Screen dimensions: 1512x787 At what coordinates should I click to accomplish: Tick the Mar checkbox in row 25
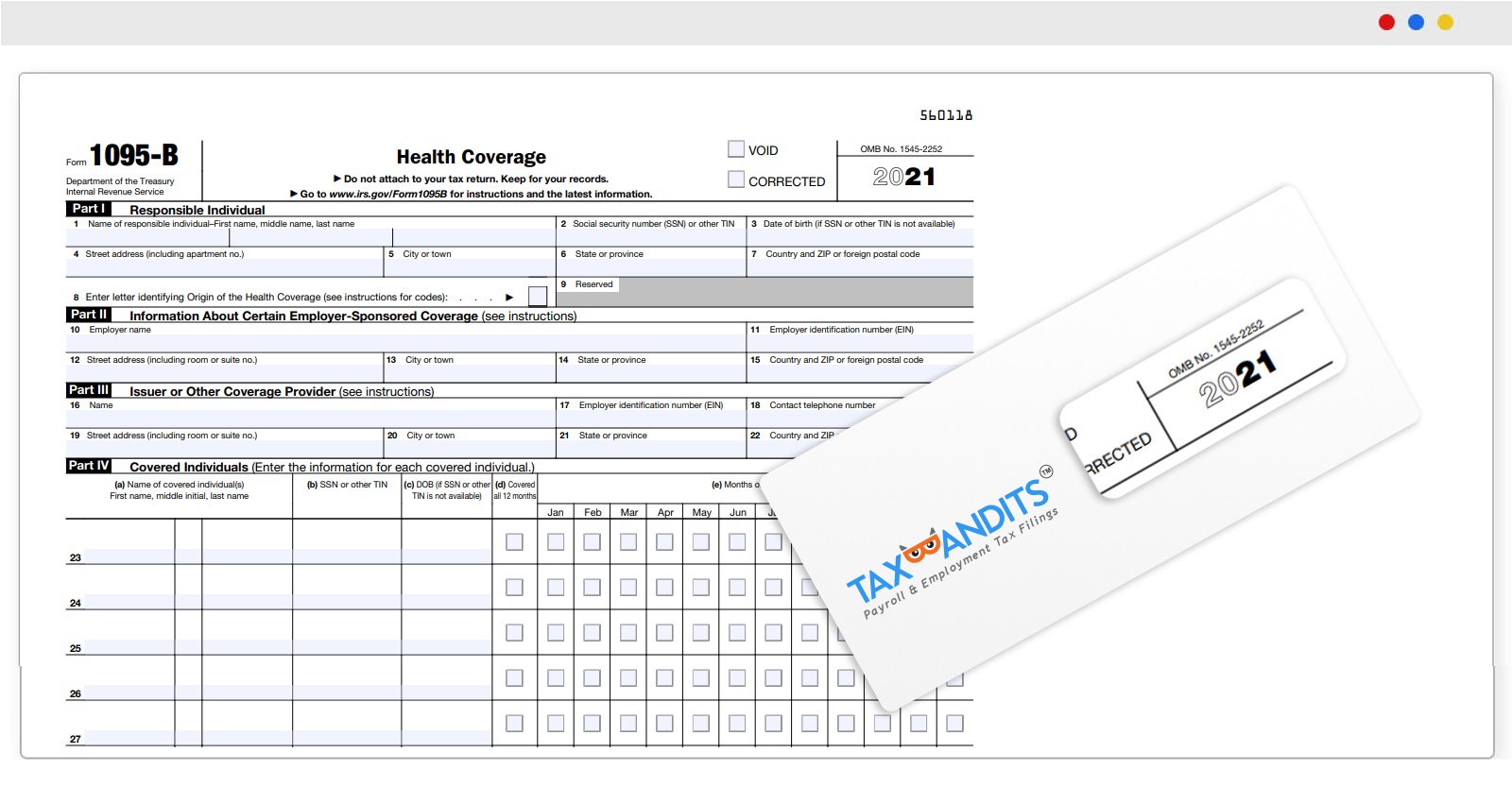(628, 633)
